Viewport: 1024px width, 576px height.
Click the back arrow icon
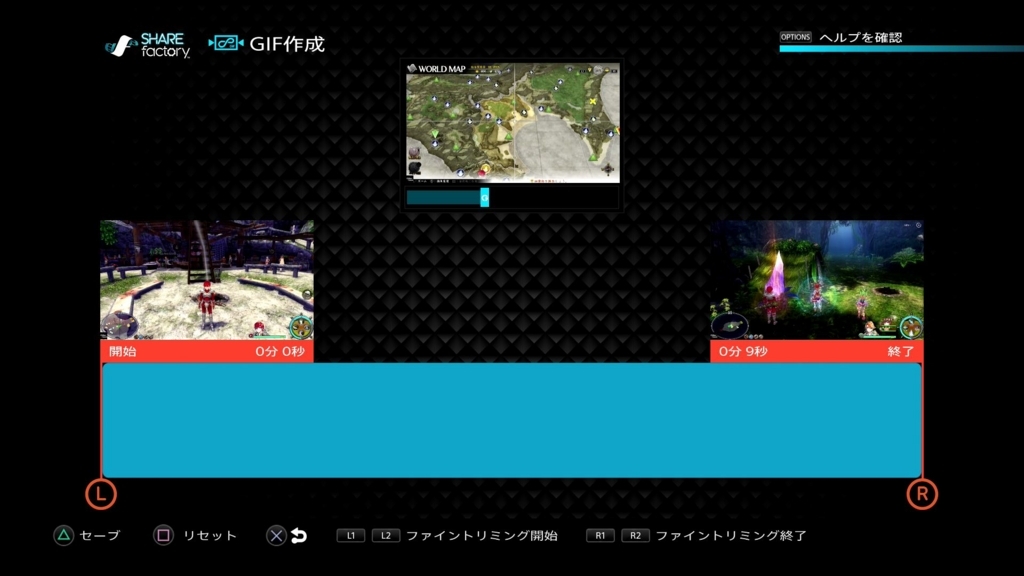299,536
